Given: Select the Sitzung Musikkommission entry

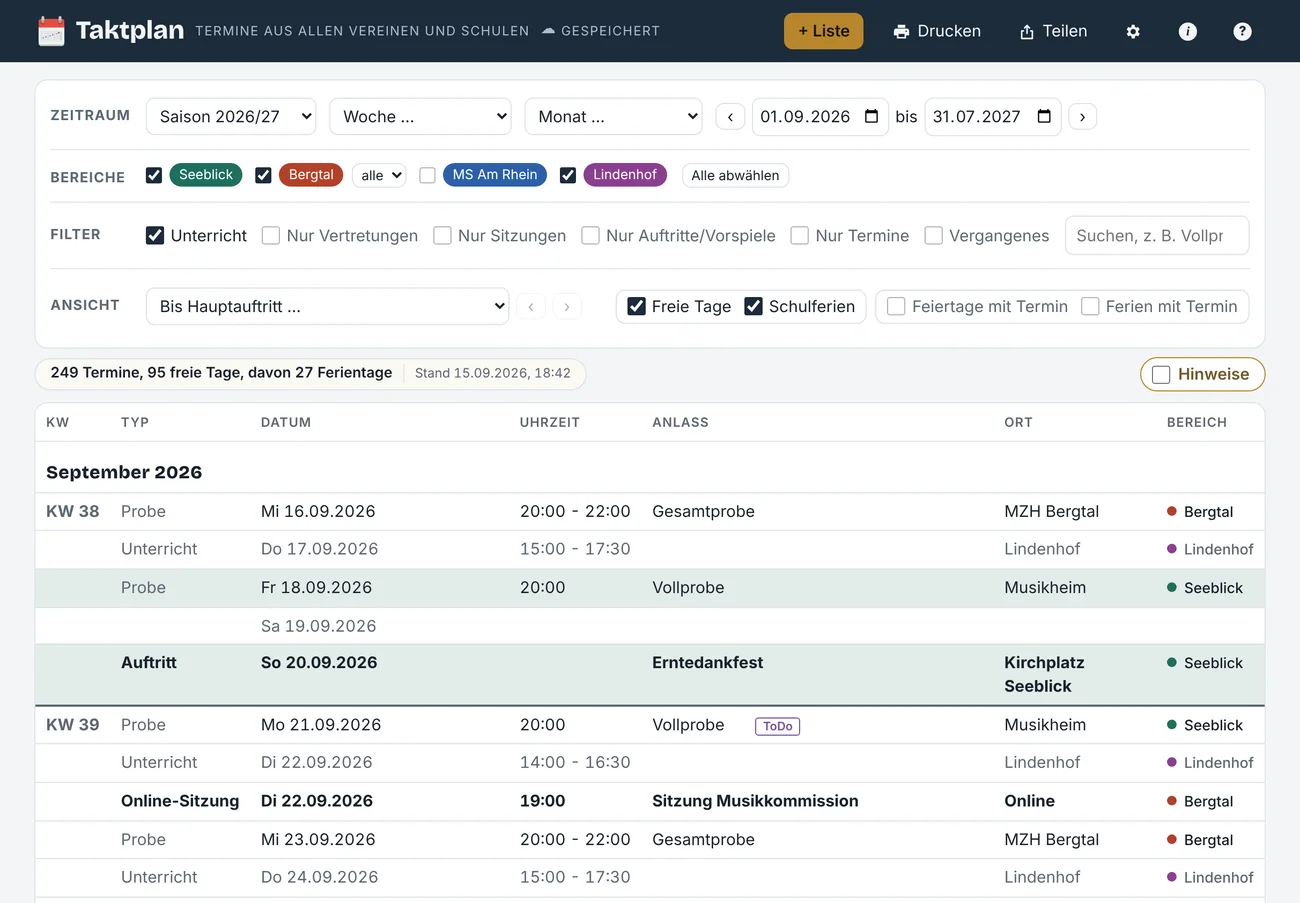Looking at the screenshot, I should coord(650,801).
